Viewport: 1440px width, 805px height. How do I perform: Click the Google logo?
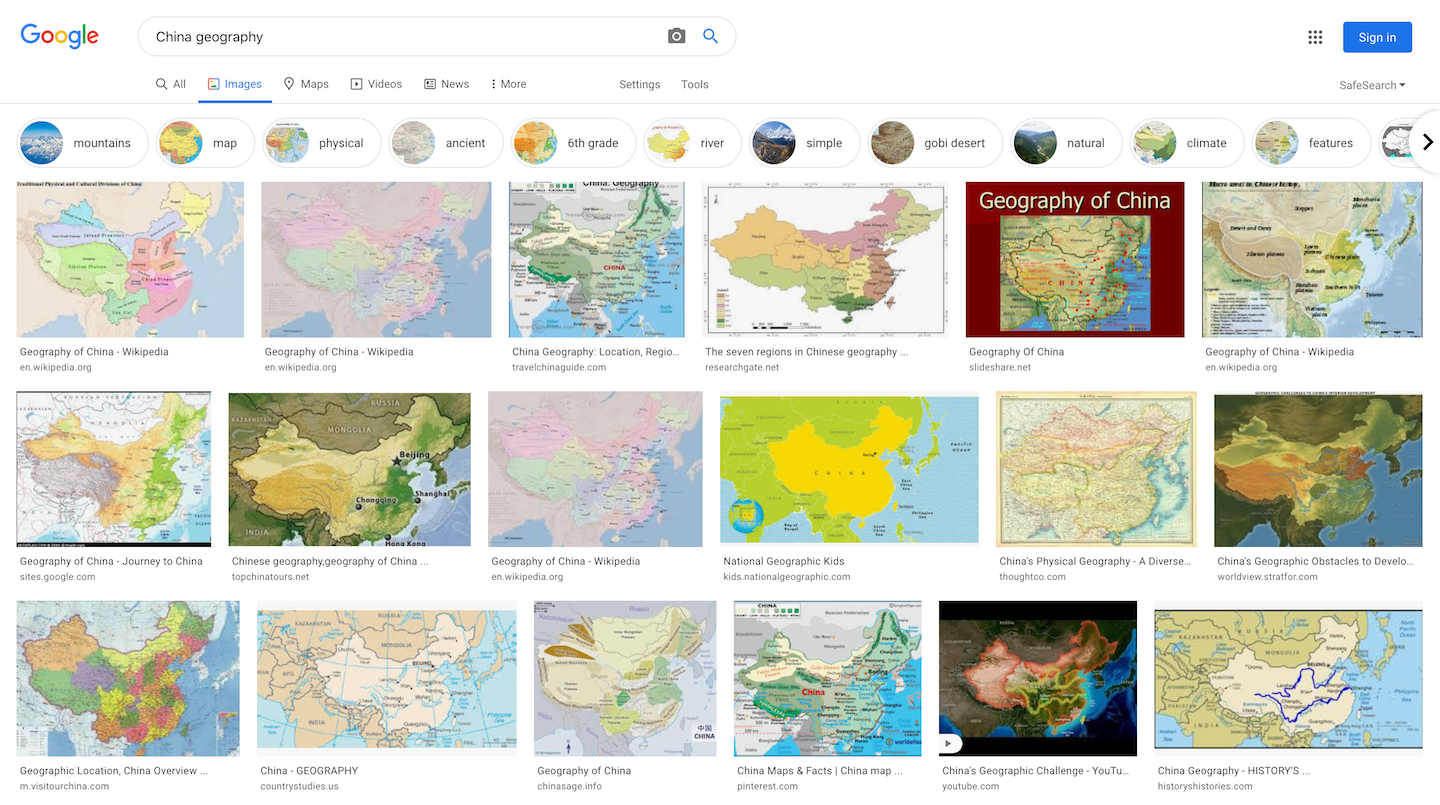click(x=60, y=36)
